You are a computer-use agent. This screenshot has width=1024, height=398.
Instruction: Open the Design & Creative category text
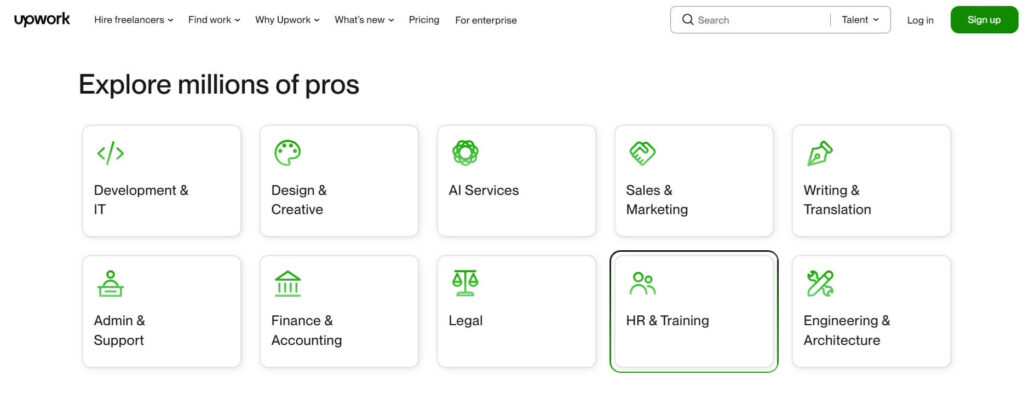tap(299, 200)
